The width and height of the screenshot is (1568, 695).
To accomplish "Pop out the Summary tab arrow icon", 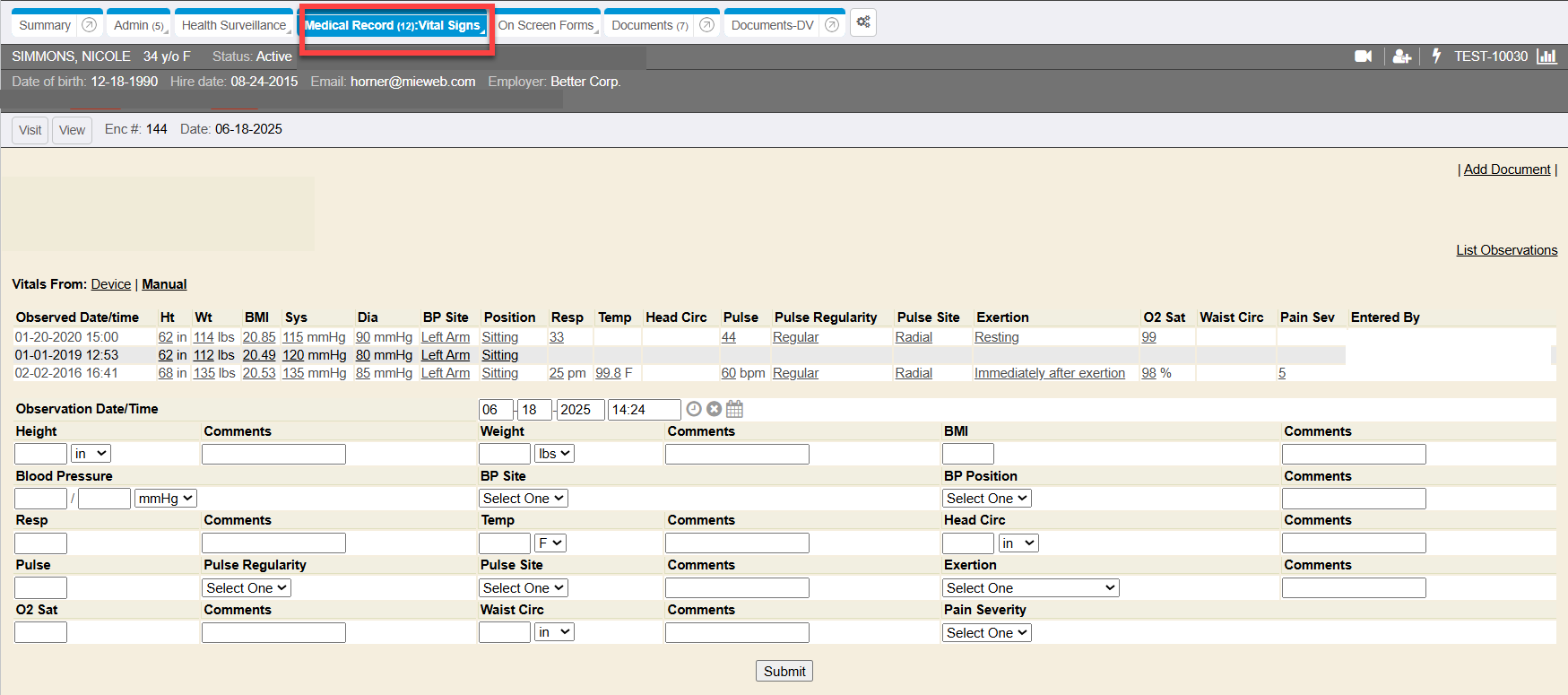I will pos(89,25).
